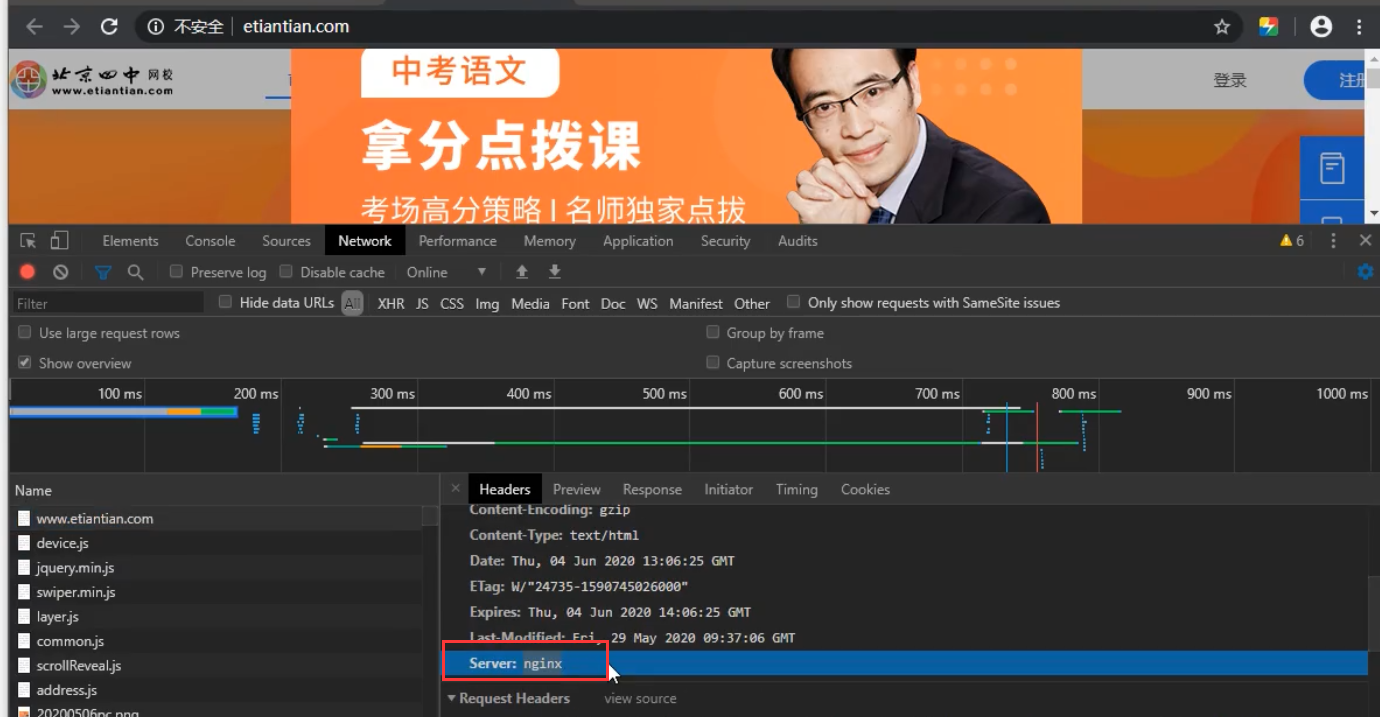Open network search magnifier icon

[x=135, y=272]
